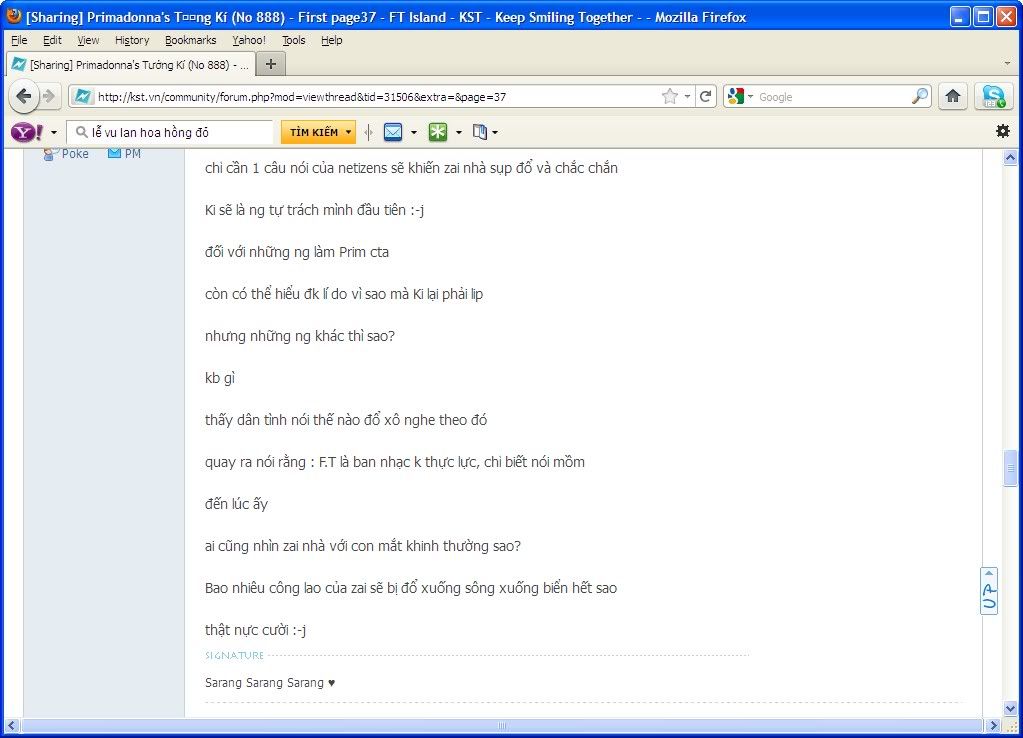The height and width of the screenshot is (738, 1023).
Task: Open the Tools menu
Action: [294, 40]
